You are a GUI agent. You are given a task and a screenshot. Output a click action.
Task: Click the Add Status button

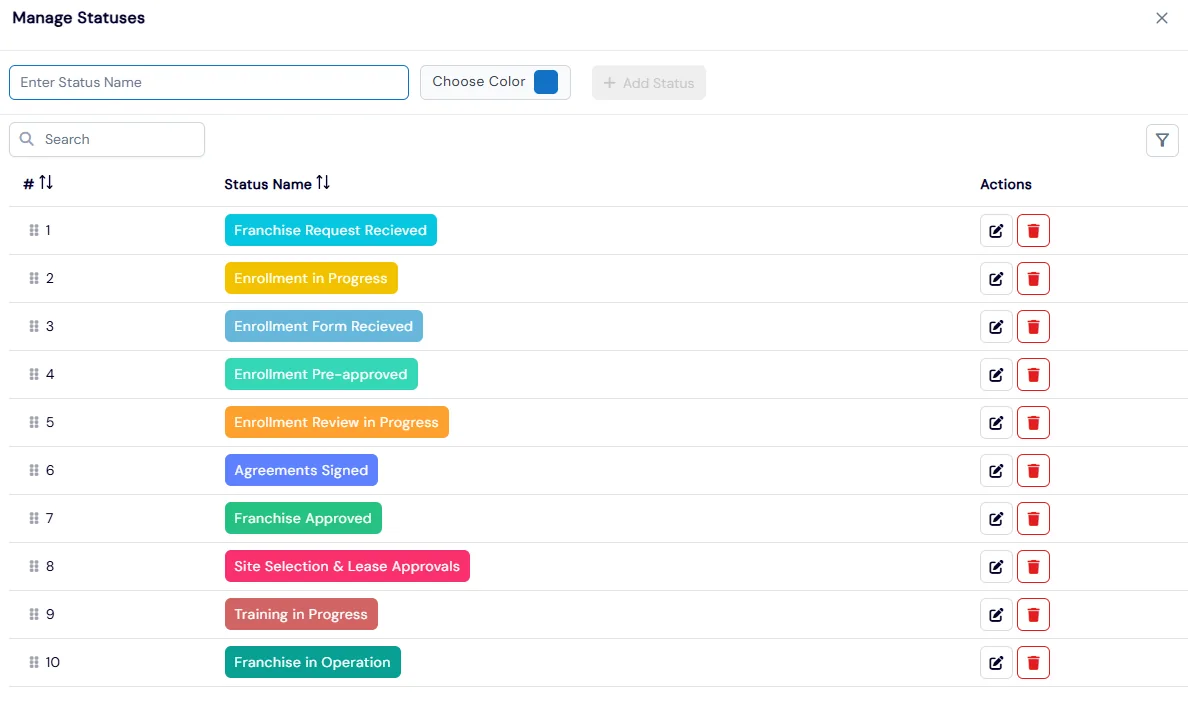point(649,83)
